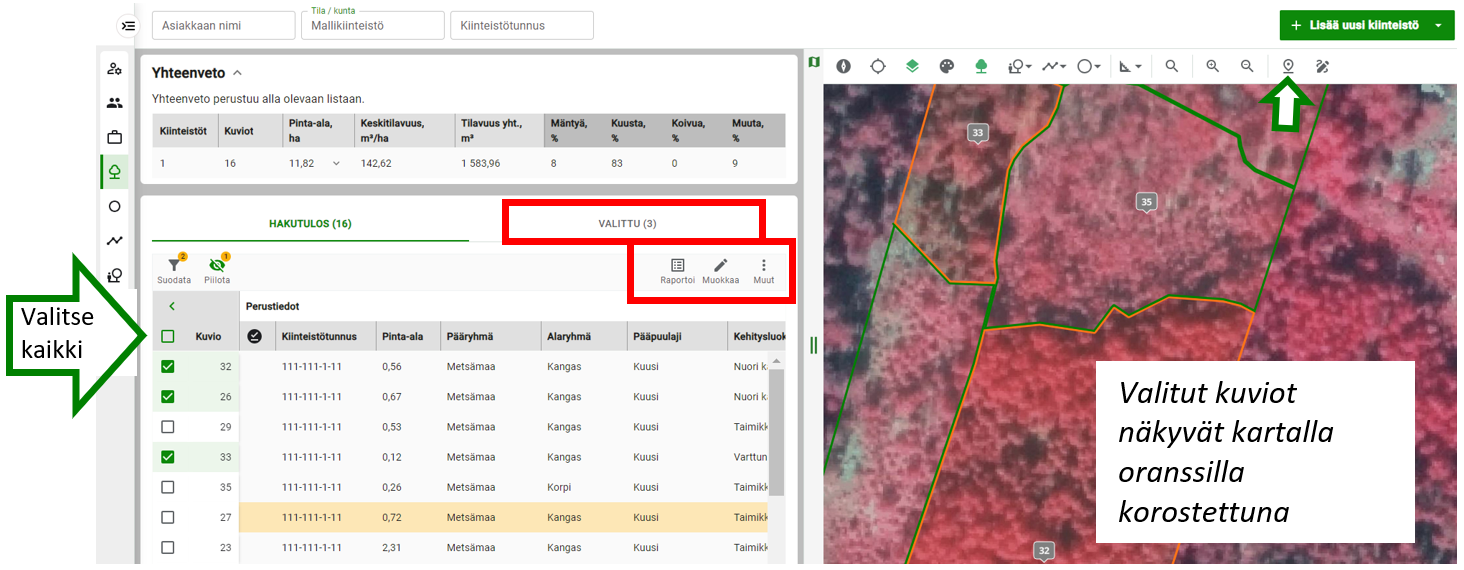This screenshot has height=570, width=1464.
Task: Select the HAKUTULOS (16) tab
Action: click(x=310, y=223)
